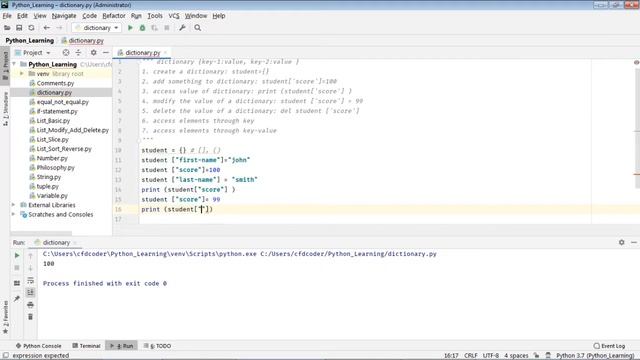
Task: Open VCS menu
Action: pos(174,16)
